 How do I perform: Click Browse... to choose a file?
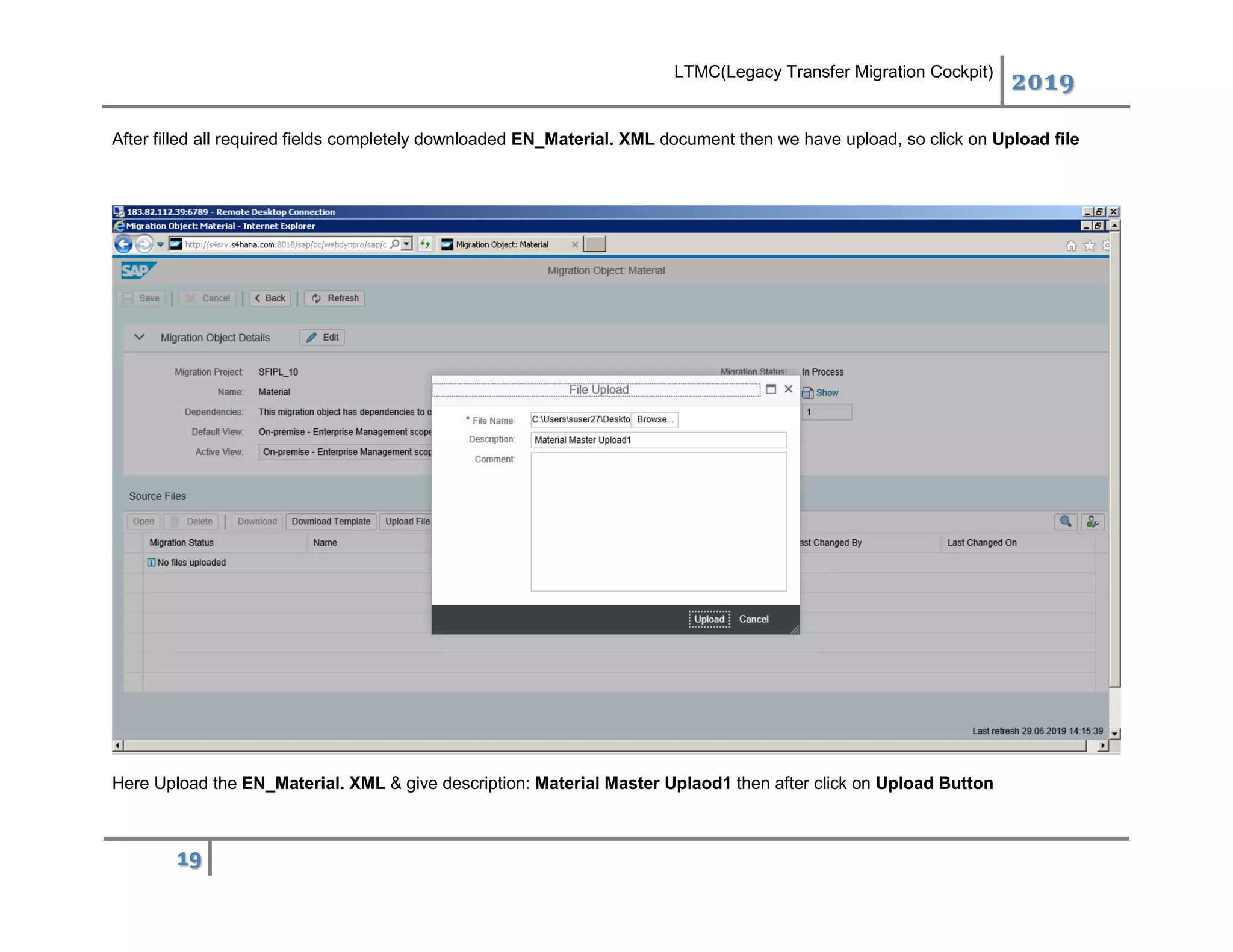pyautogui.click(x=655, y=419)
